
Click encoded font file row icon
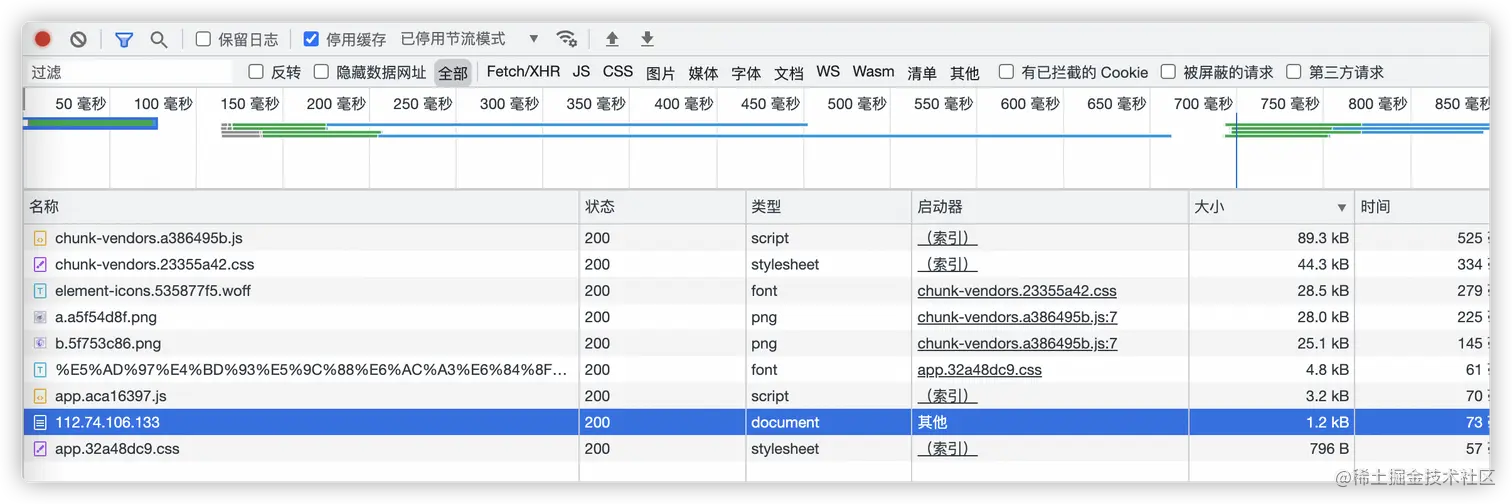[x=40, y=370]
